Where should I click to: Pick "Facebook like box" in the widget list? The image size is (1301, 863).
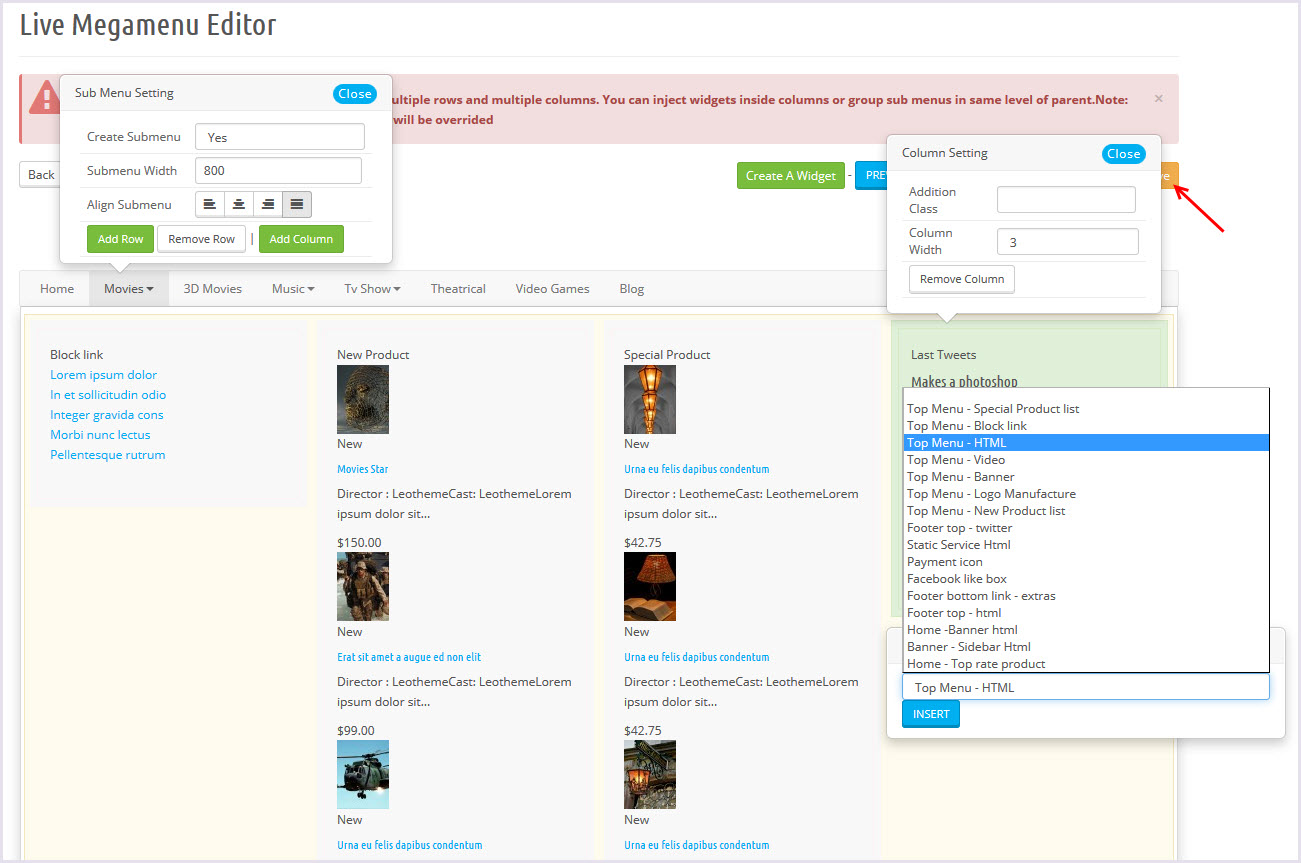tap(956, 579)
